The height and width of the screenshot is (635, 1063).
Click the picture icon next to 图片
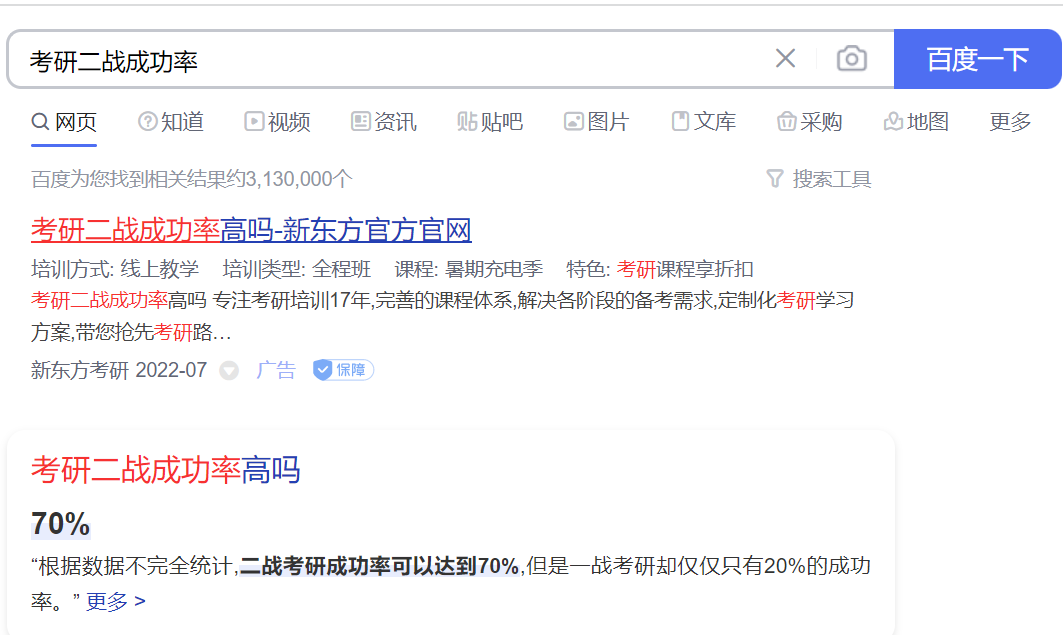point(573,122)
